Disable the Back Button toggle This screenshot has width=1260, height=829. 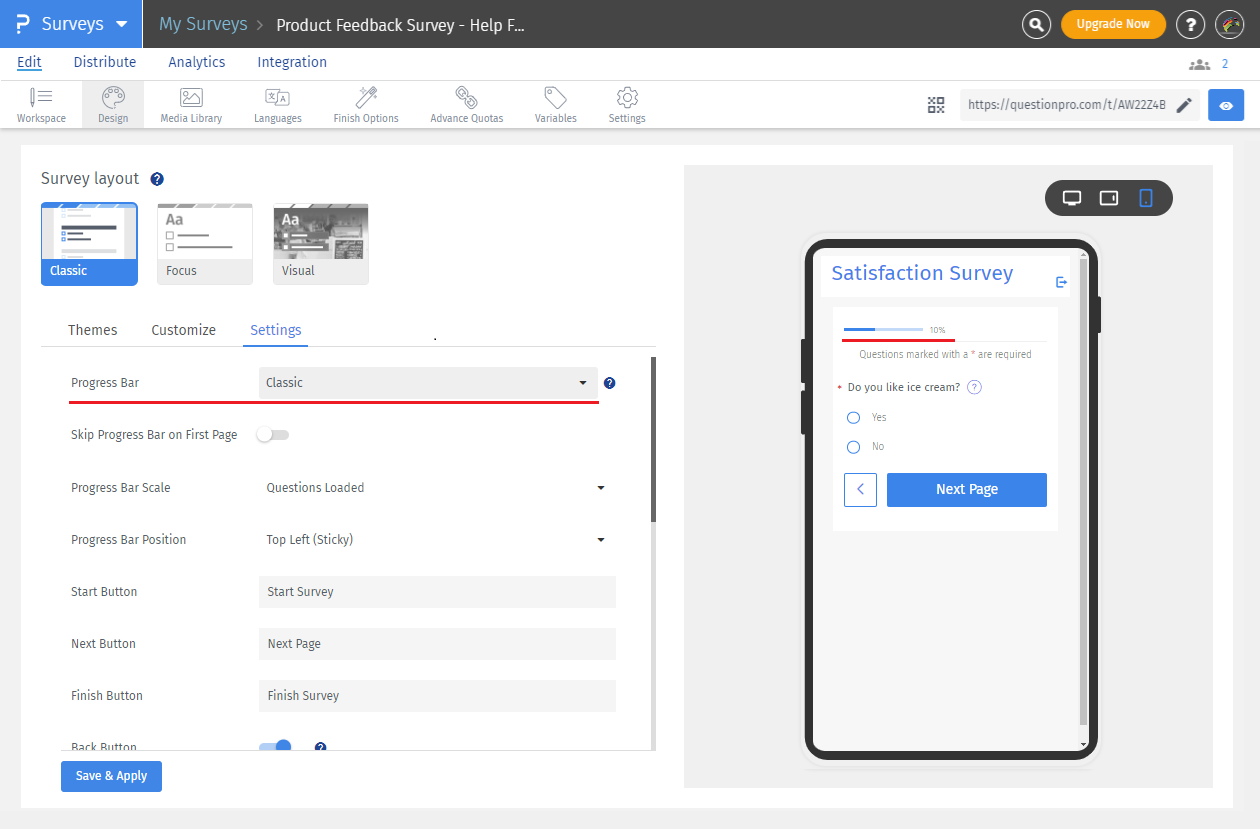(x=275, y=746)
